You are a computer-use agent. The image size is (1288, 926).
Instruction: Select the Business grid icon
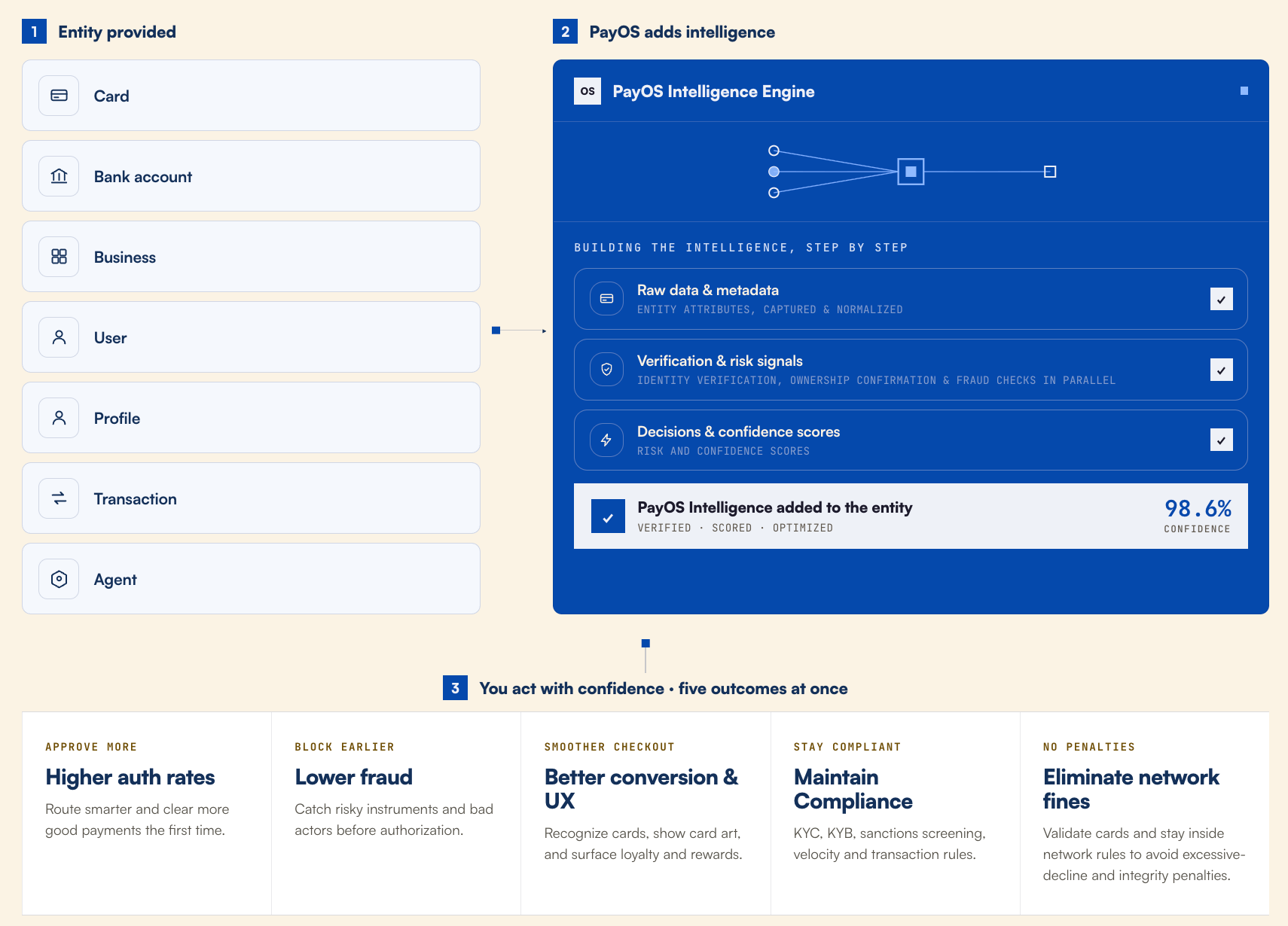(x=59, y=257)
